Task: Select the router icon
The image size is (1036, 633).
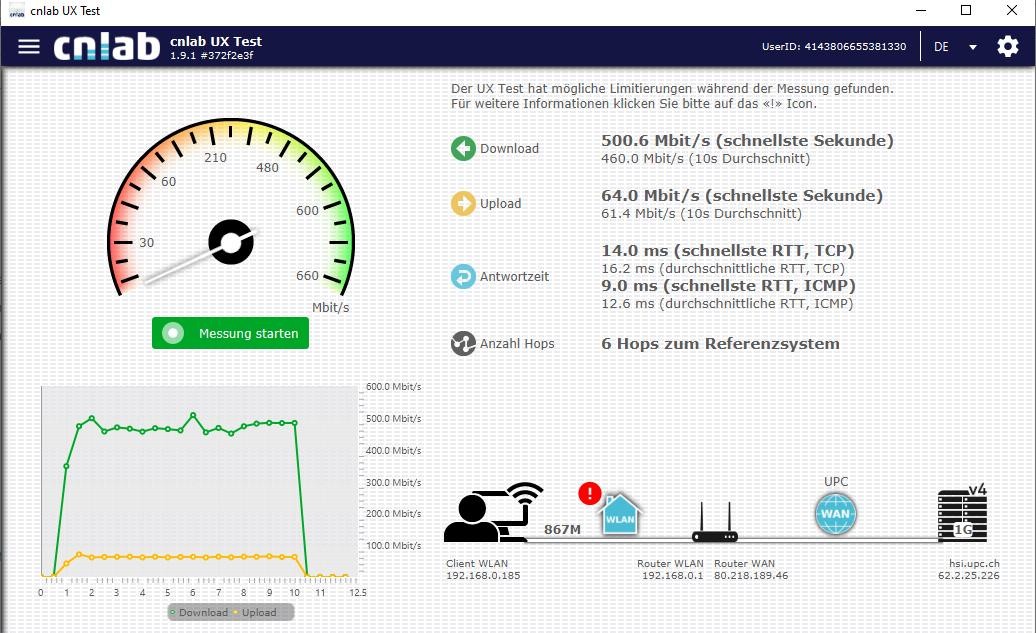Action: point(713,522)
